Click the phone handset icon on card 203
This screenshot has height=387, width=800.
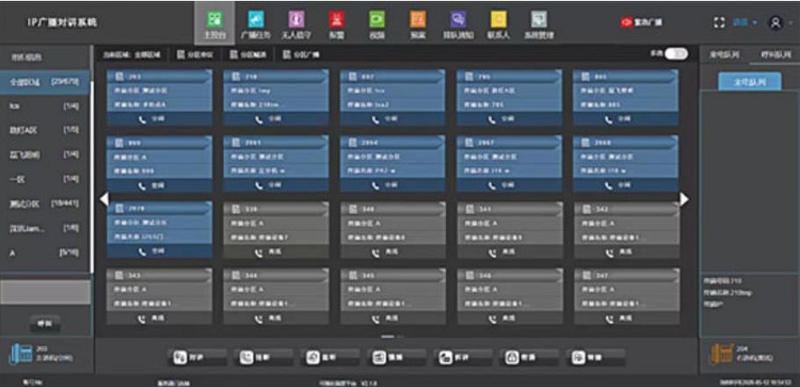pos(142,119)
